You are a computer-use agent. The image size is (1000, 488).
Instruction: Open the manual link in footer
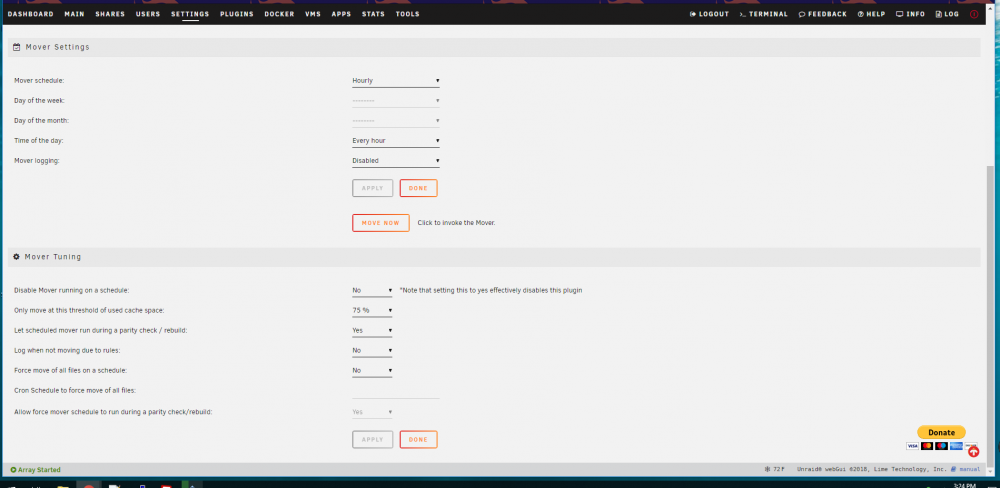(964, 470)
